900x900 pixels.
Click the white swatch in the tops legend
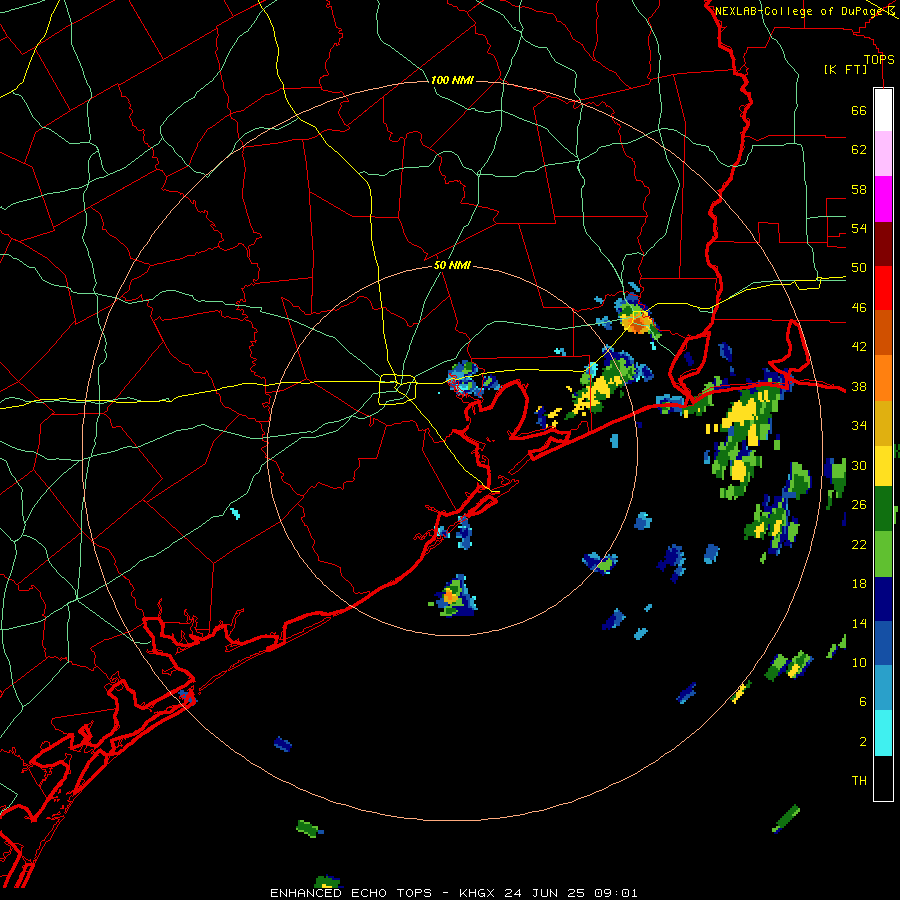(883, 110)
